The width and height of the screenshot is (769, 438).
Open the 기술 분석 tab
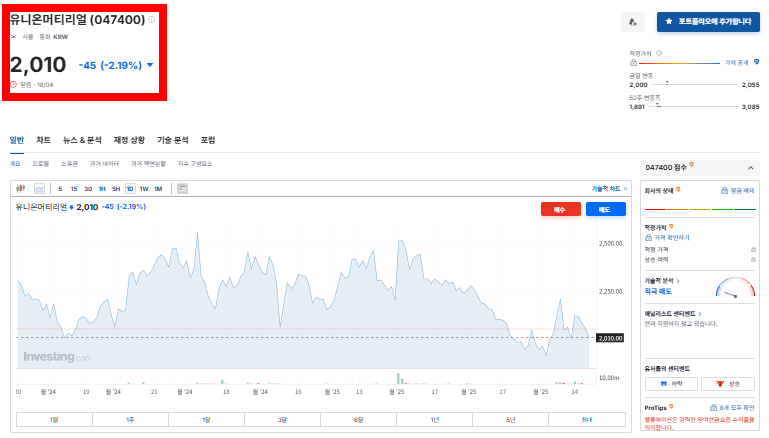click(173, 140)
